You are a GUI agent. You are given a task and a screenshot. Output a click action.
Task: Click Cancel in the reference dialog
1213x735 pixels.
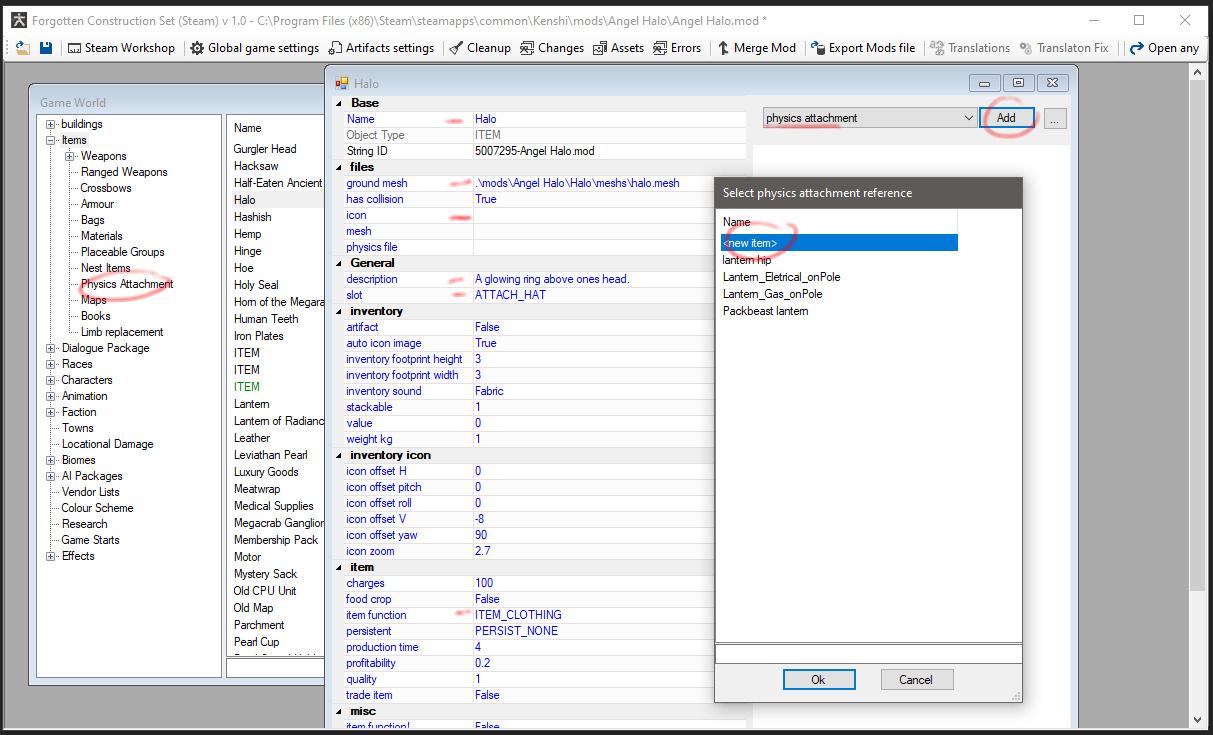click(916, 680)
